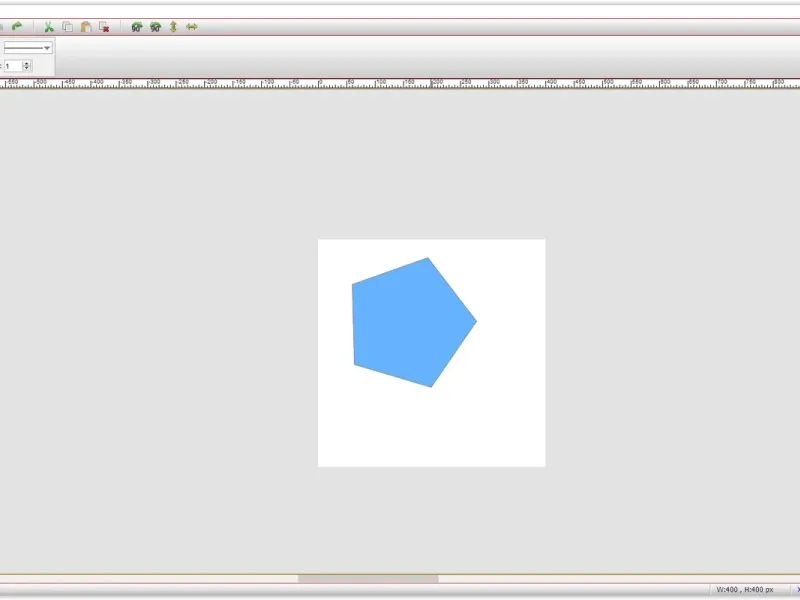Click the green Redo arrow icon
This screenshot has width=800, height=600.
[17, 26]
